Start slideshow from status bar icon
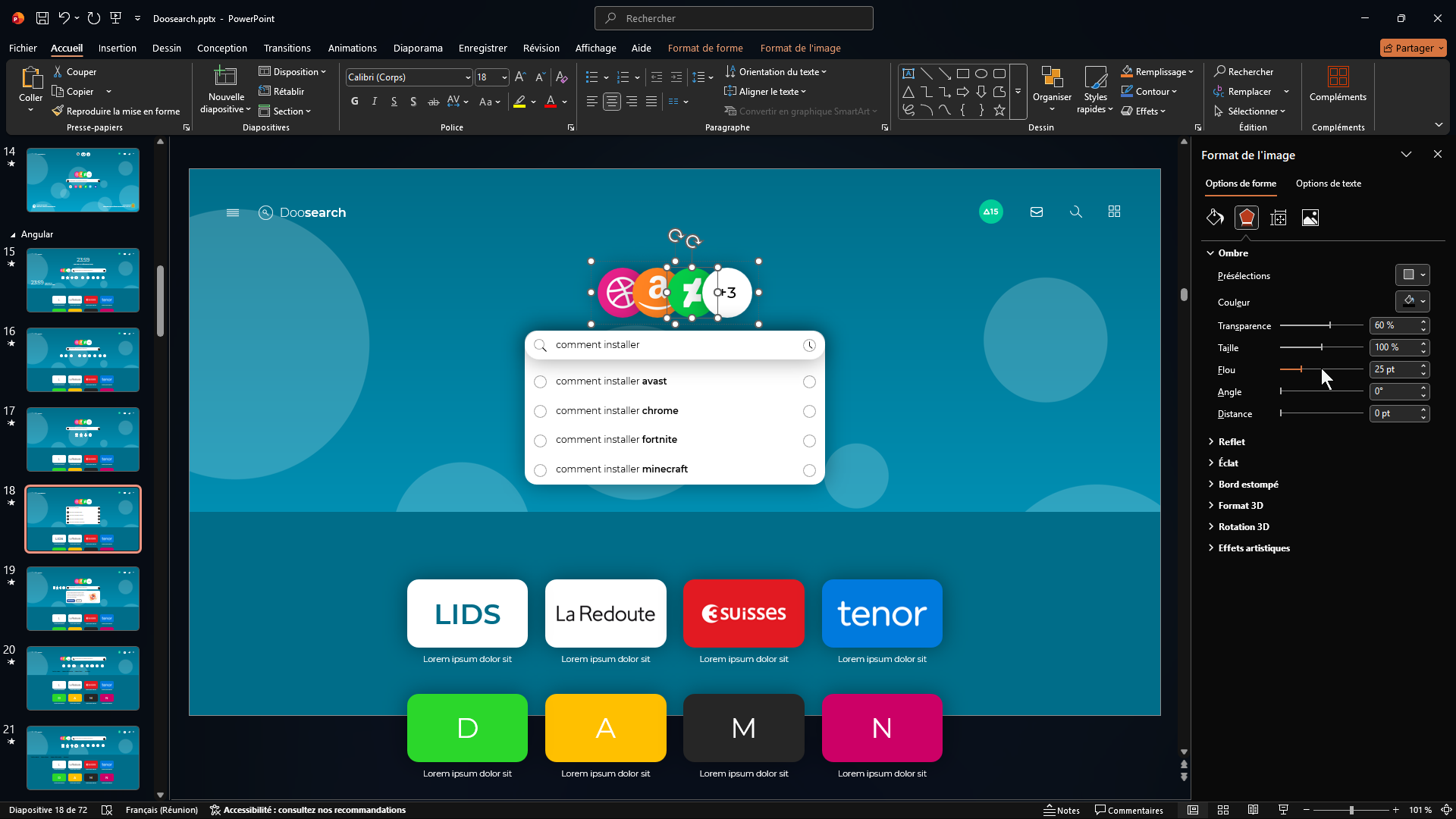Screen dimensions: 1456x819 click(x=1283, y=810)
